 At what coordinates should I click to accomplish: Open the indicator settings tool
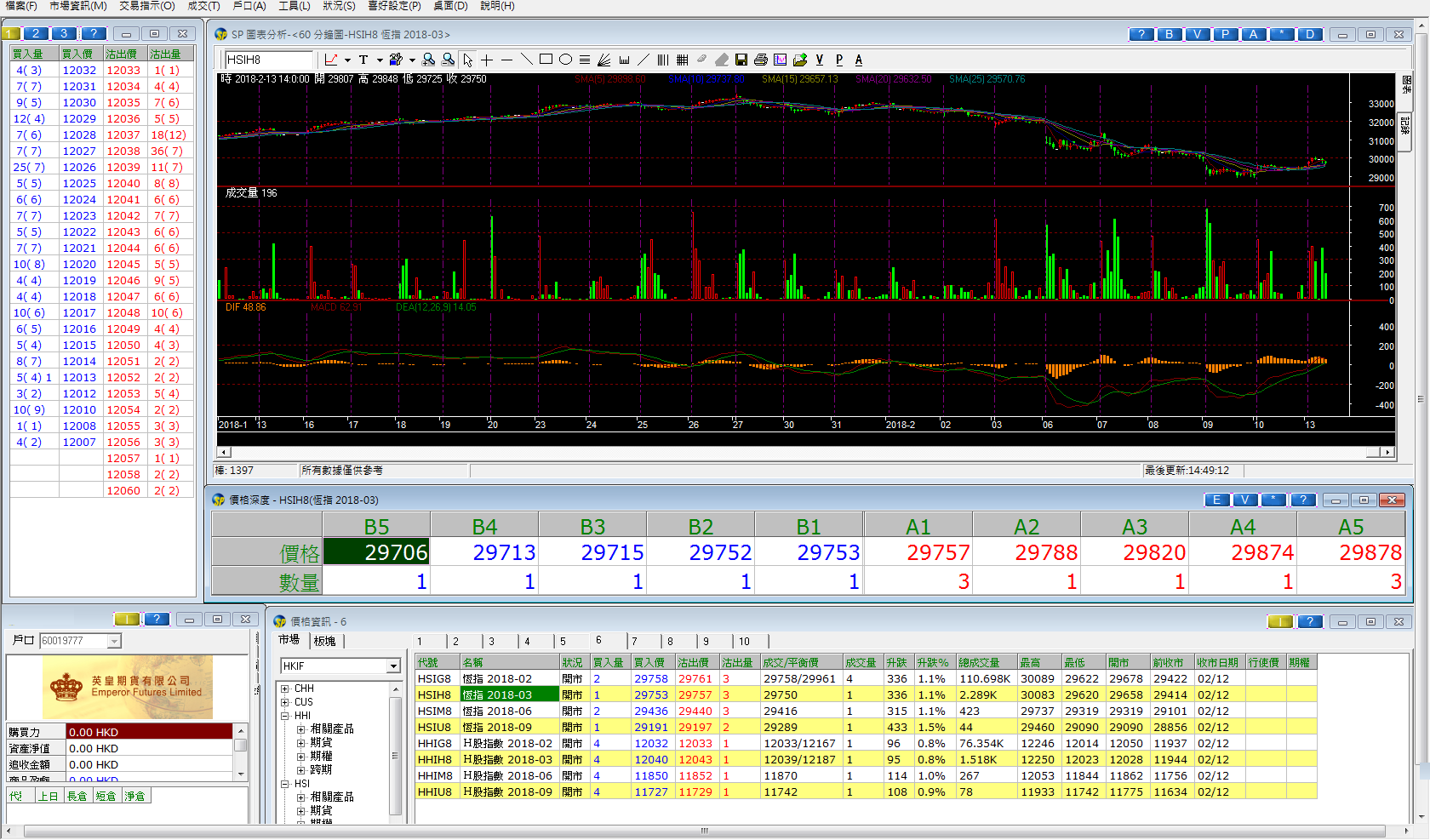(396, 60)
